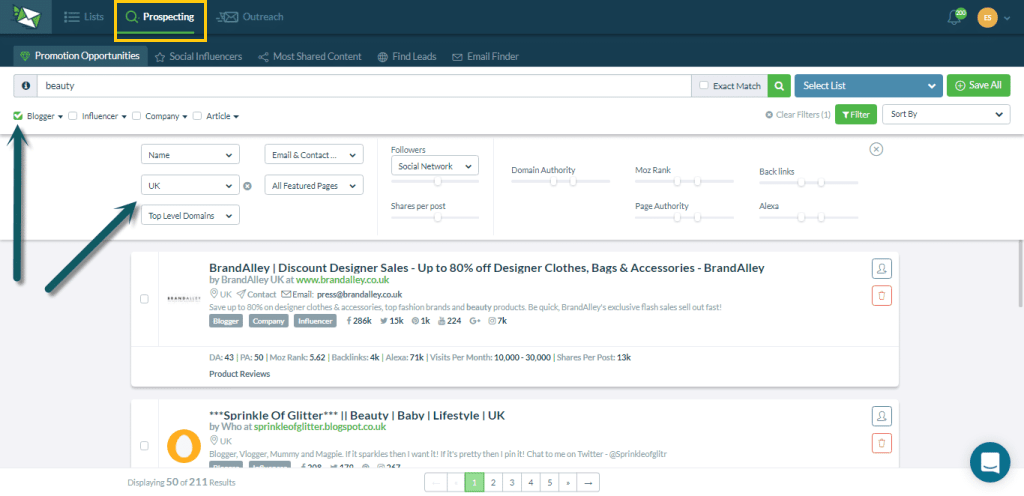The width and height of the screenshot is (1024, 496).
Task: Add BrandAlley as a contact via person icon
Action: coord(882,268)
